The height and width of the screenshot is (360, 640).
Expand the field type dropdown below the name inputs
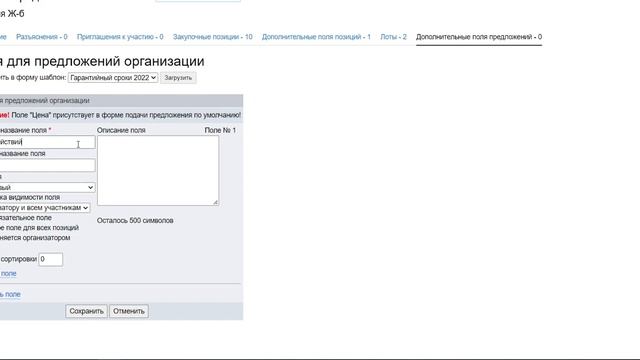click(47, 187)
